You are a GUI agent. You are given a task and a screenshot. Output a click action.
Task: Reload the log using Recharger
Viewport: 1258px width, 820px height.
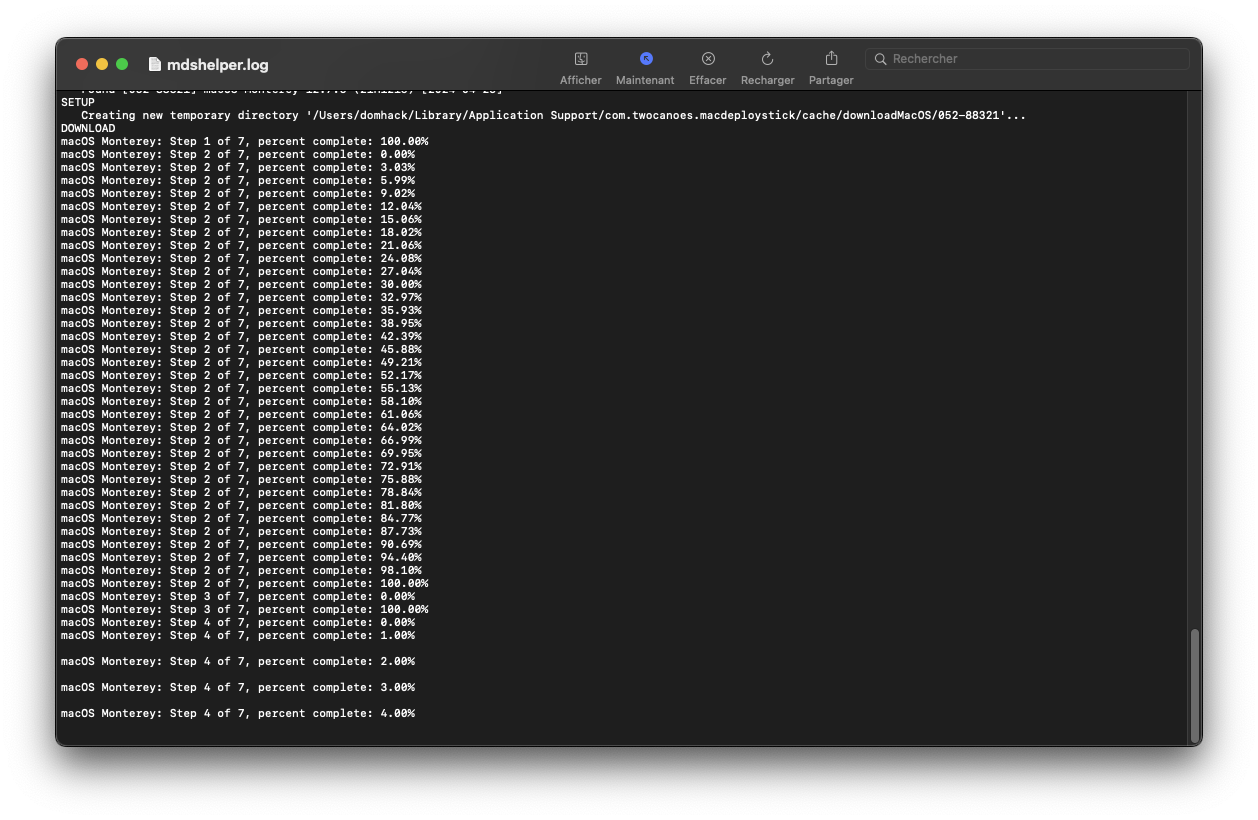pos(768,59)
